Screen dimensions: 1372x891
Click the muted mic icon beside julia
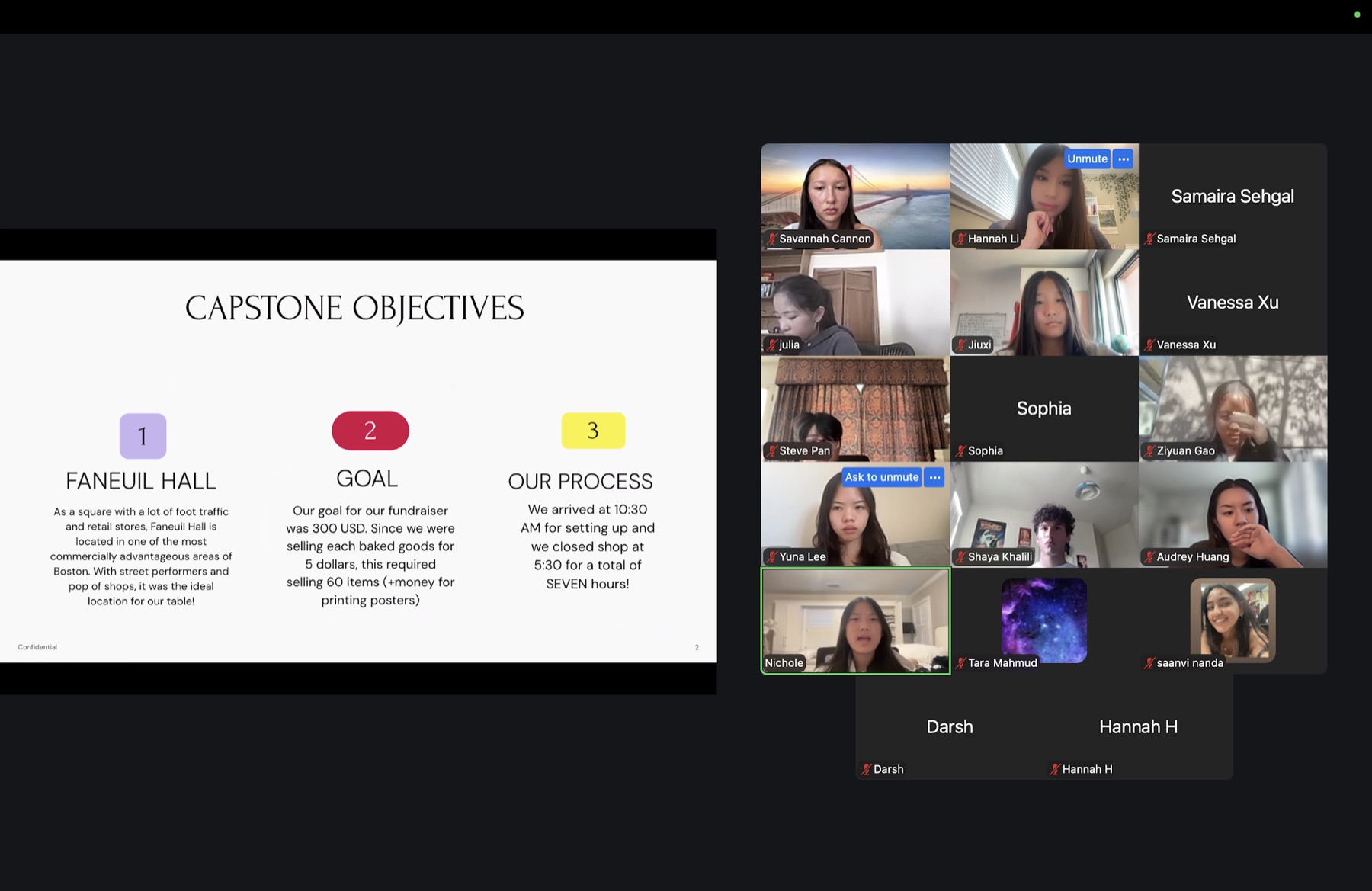point(771,345)
